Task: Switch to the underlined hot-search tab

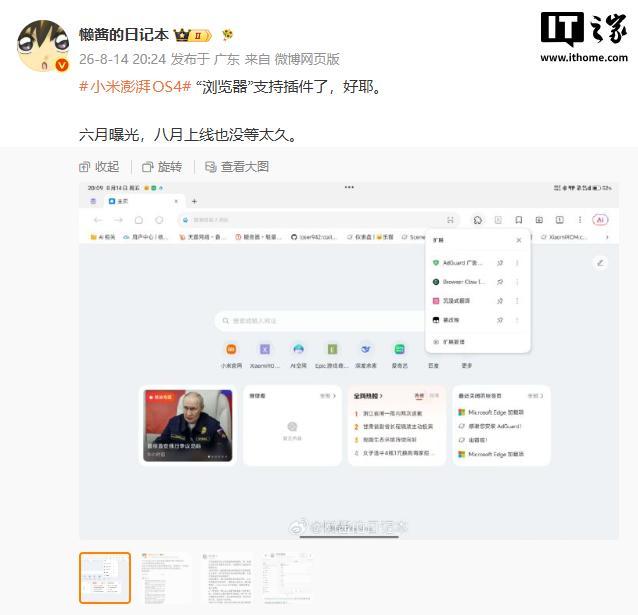Action: point(419,396)
